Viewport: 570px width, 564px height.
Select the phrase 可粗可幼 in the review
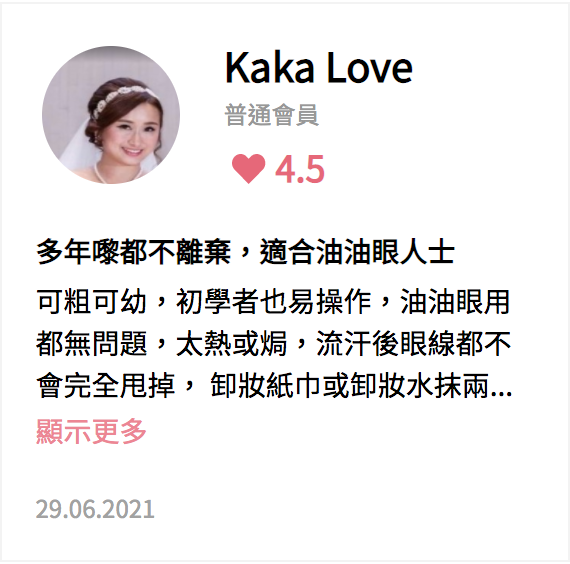click(x=91, y=302)
